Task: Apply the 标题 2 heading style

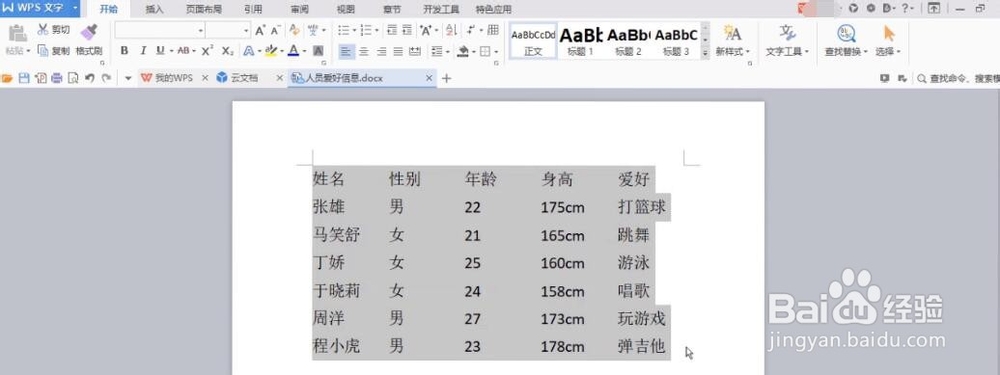Action: (628, 41)
